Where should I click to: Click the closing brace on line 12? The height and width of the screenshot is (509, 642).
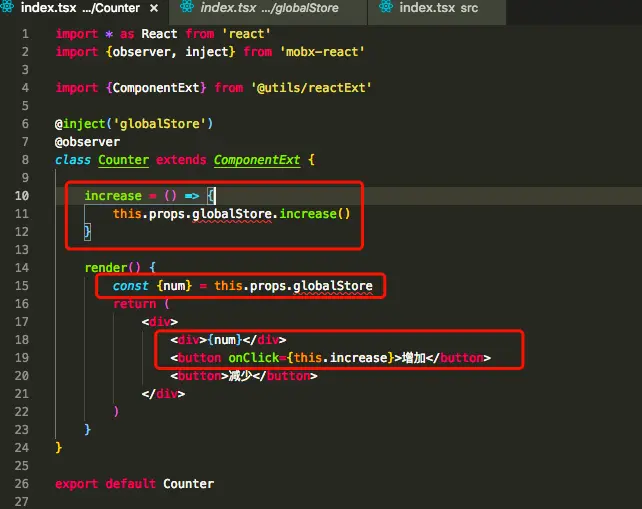coord(87,232)
